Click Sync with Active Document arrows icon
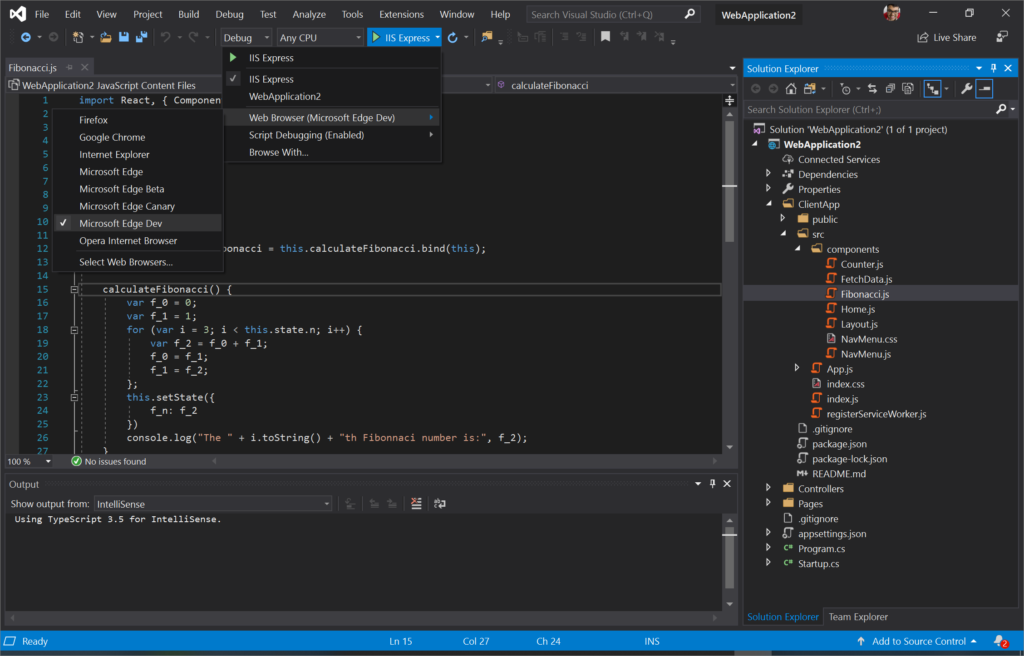 point(872,89)
